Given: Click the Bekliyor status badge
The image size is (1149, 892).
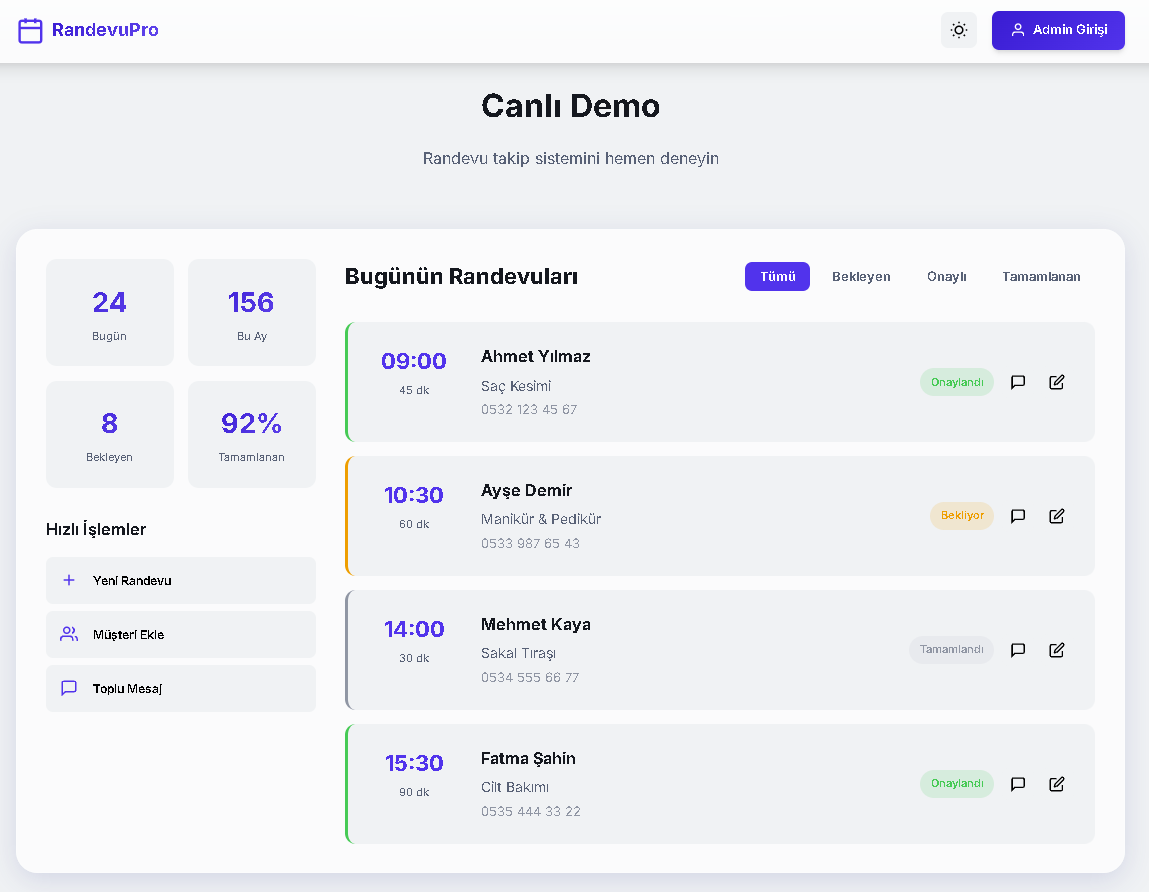Looking at the screenshot, I should click(x=962, y=516).
